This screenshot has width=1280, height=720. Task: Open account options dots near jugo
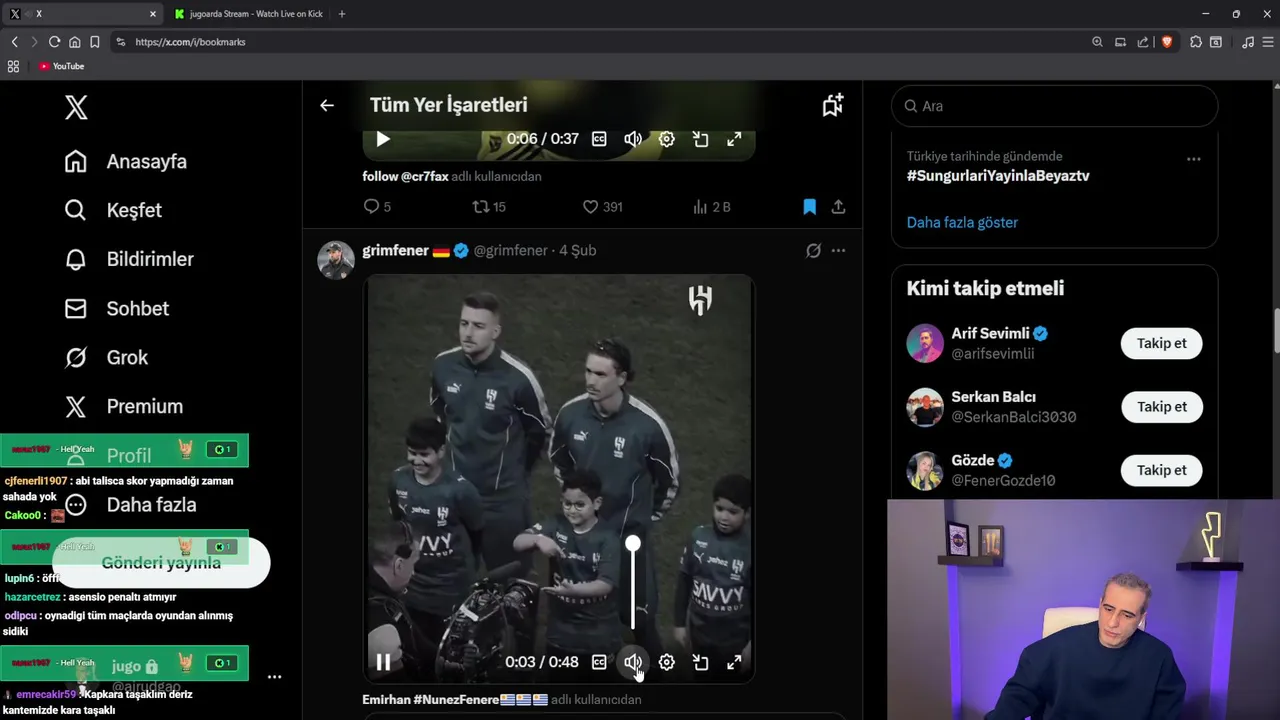click(274, 677)
